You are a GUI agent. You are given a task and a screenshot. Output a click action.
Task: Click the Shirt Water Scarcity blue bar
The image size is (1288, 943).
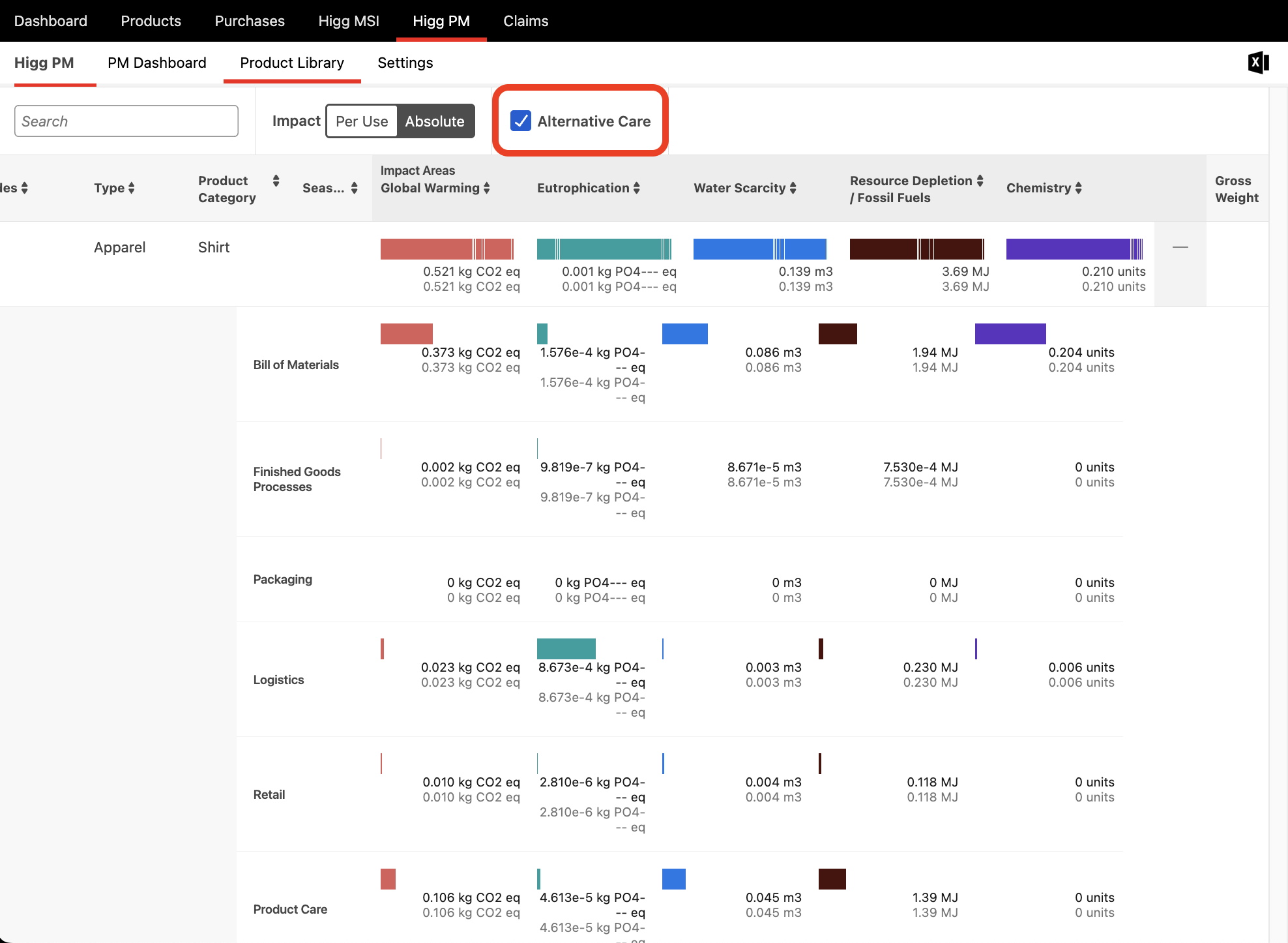tap(760, 249)
